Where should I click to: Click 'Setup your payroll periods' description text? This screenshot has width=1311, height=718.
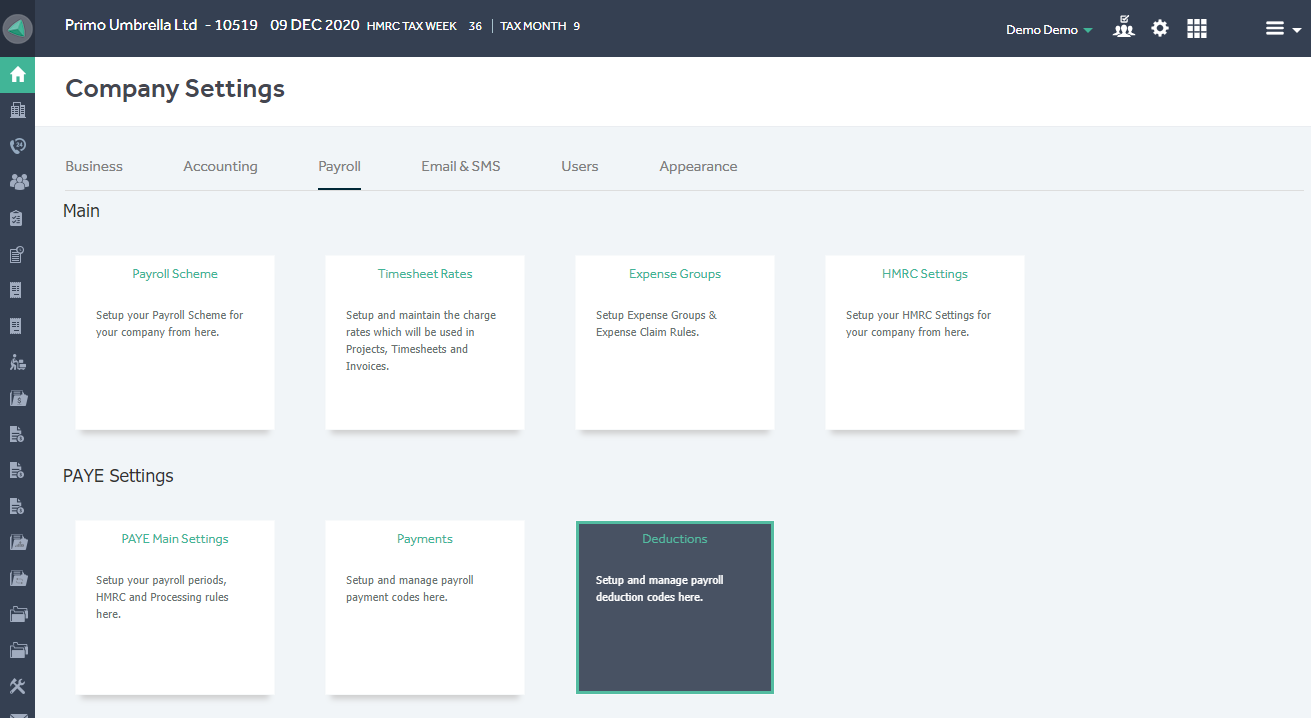pyautogui.click(x=162, y=597)
